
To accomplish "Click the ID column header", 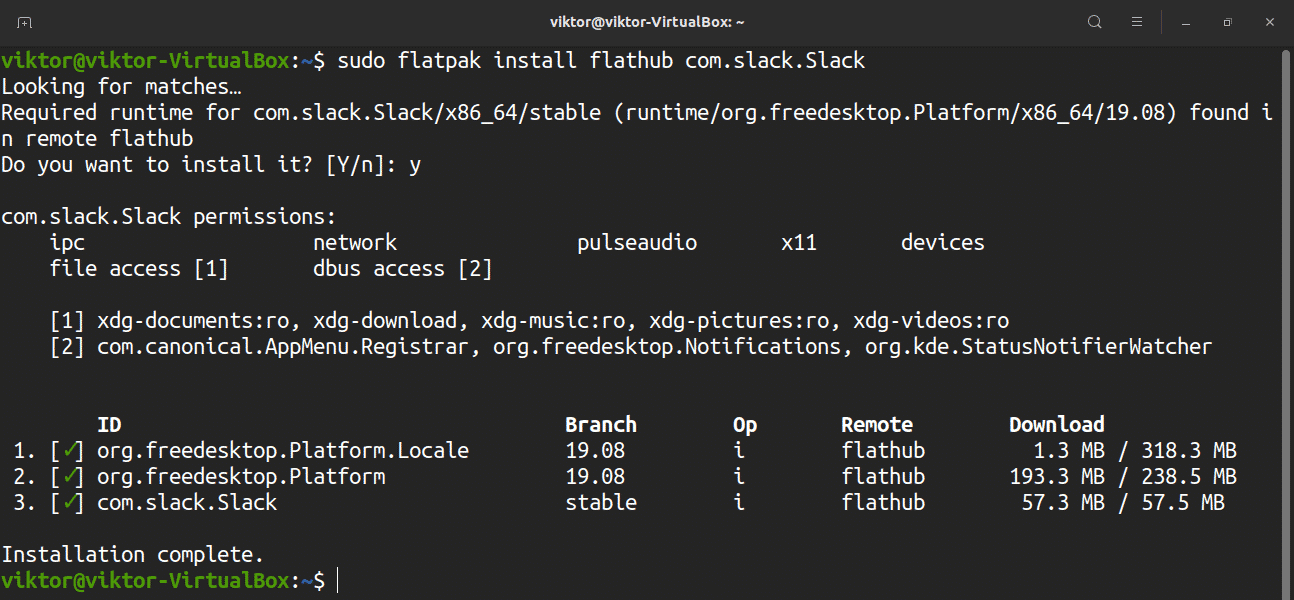I will tap(109, 425).
